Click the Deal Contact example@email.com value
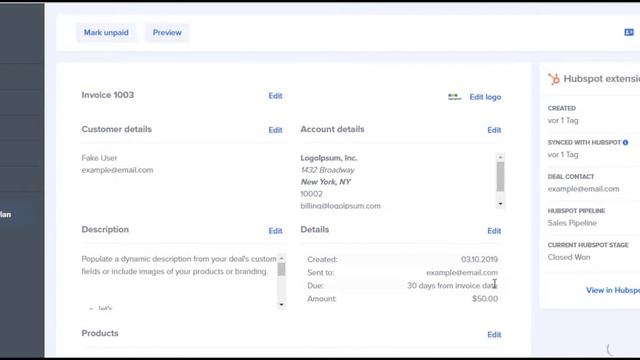Image resolution: width=640 pixels, height=360 pixels. (583, 189)
